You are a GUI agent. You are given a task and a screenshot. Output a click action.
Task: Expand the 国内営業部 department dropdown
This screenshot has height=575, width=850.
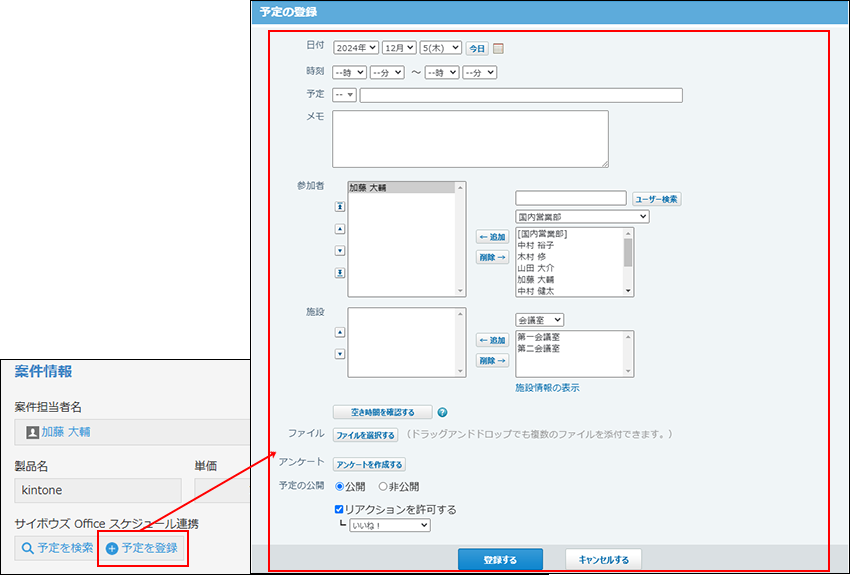coord(582,216)
